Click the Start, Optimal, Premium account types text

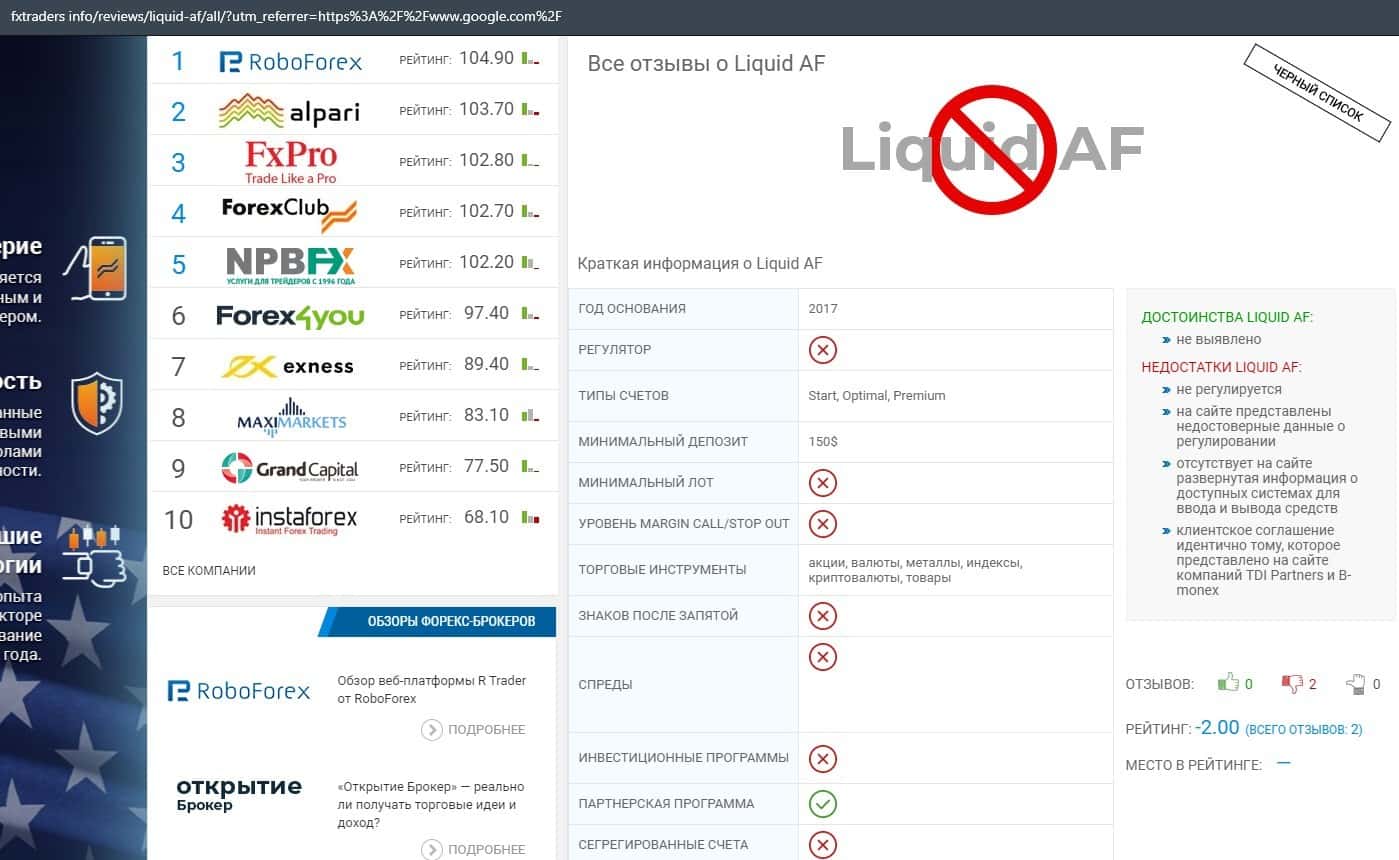coord(877,396)
